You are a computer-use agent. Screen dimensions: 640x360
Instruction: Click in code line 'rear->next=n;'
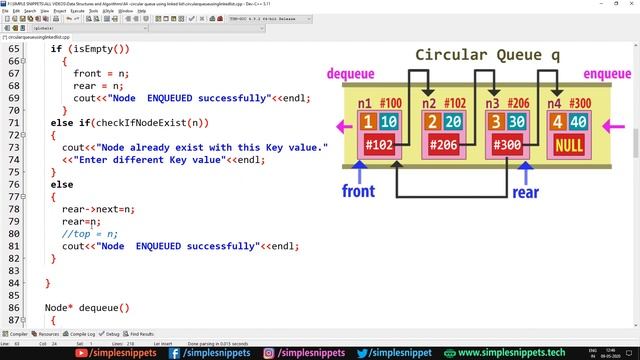[98, 209]
